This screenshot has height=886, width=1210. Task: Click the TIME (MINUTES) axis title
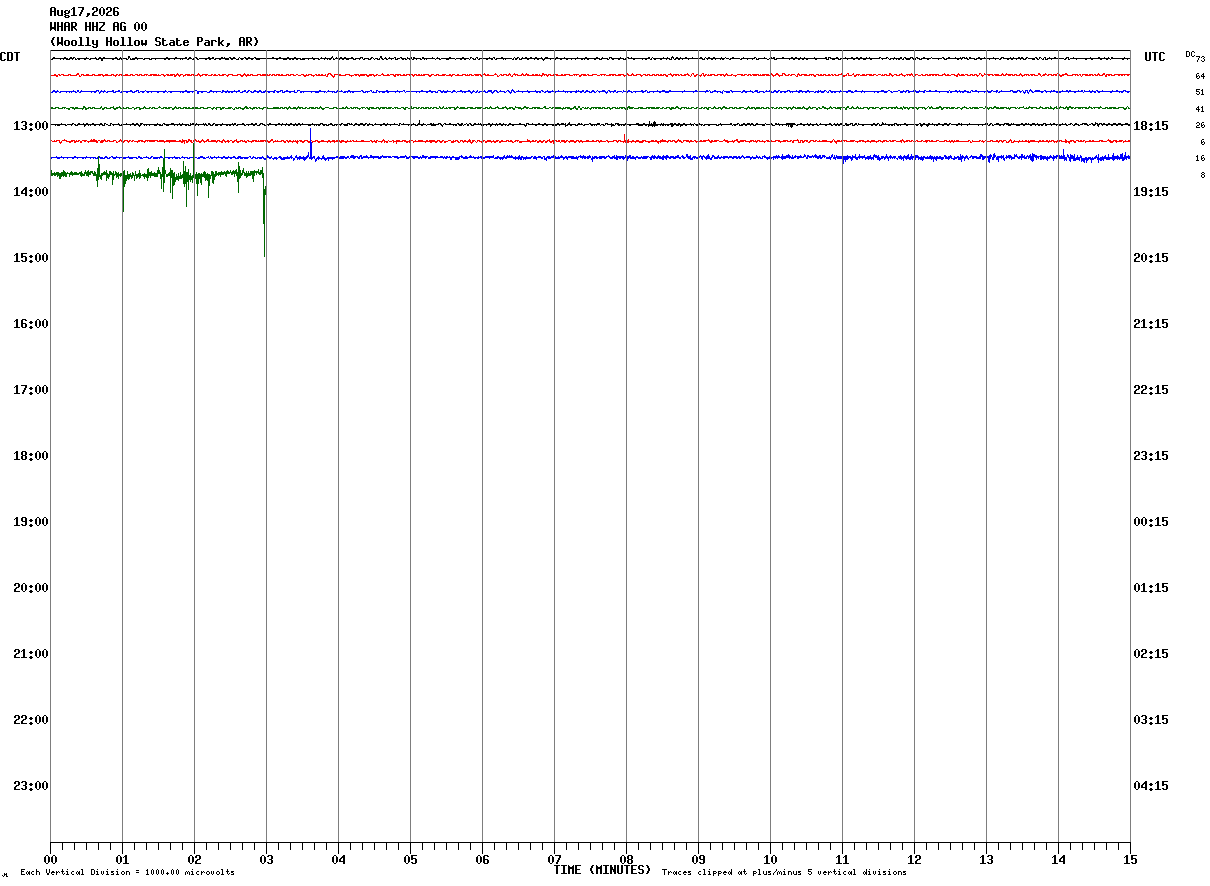tap(602, 870)
